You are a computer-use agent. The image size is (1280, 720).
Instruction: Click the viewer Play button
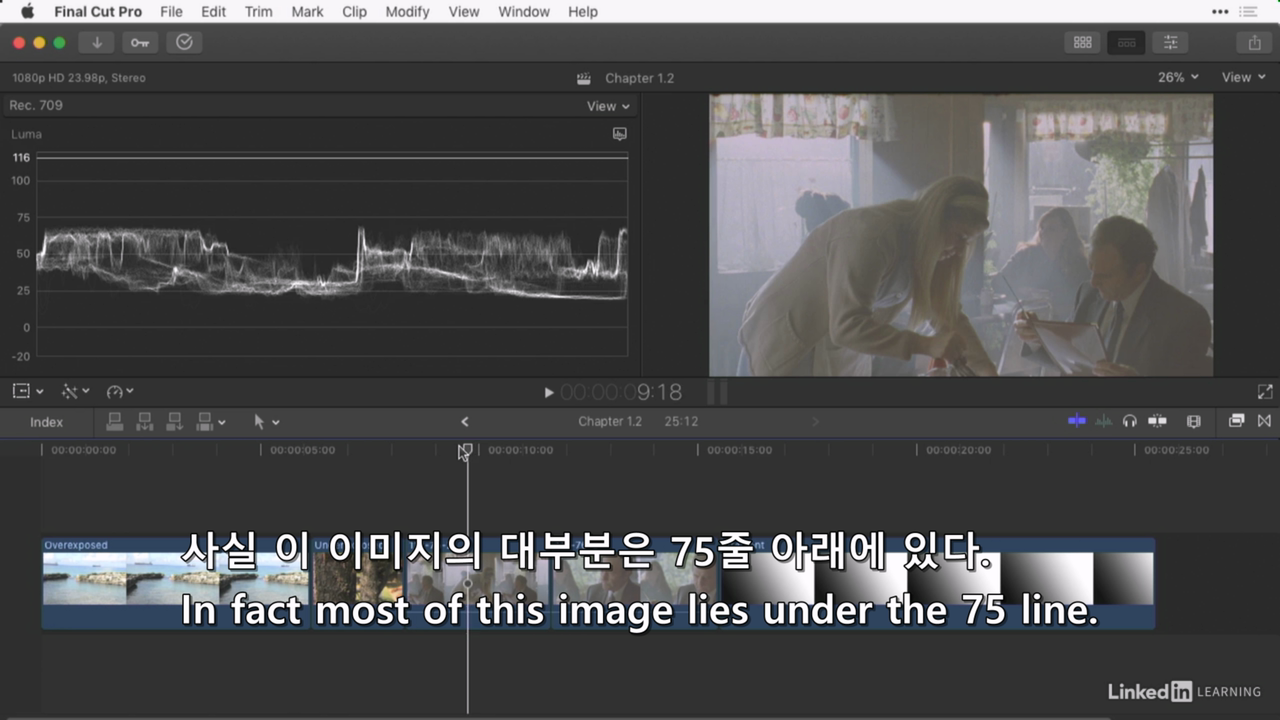[x=548, y=393]
